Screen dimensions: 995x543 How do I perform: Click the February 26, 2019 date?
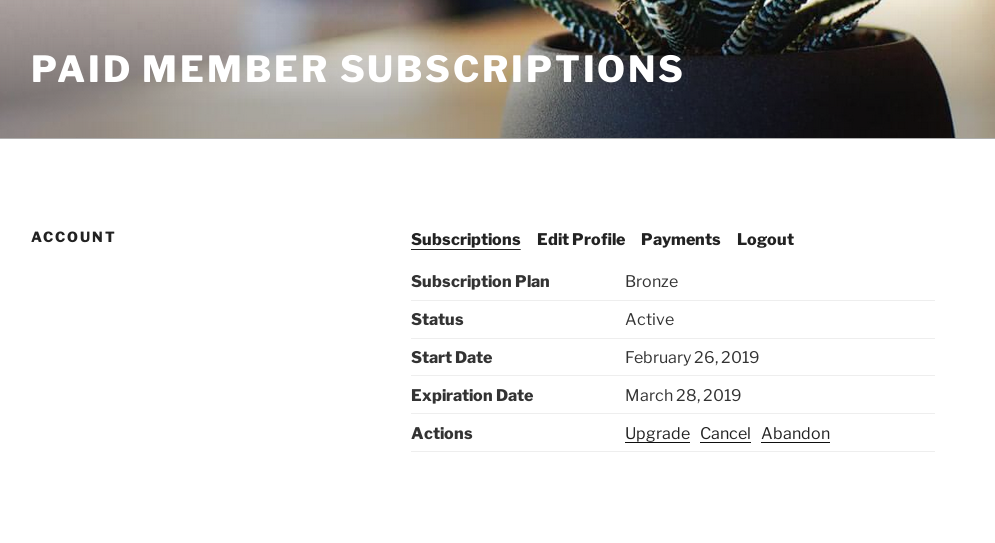coord(692,357)
